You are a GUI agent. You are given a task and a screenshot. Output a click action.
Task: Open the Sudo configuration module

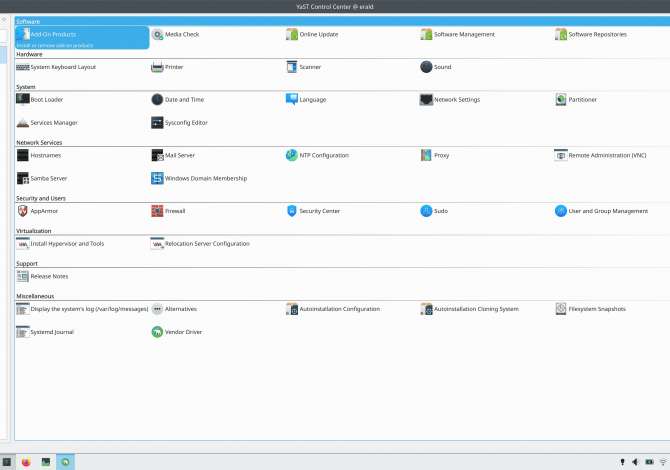click(x=434, y=211)
